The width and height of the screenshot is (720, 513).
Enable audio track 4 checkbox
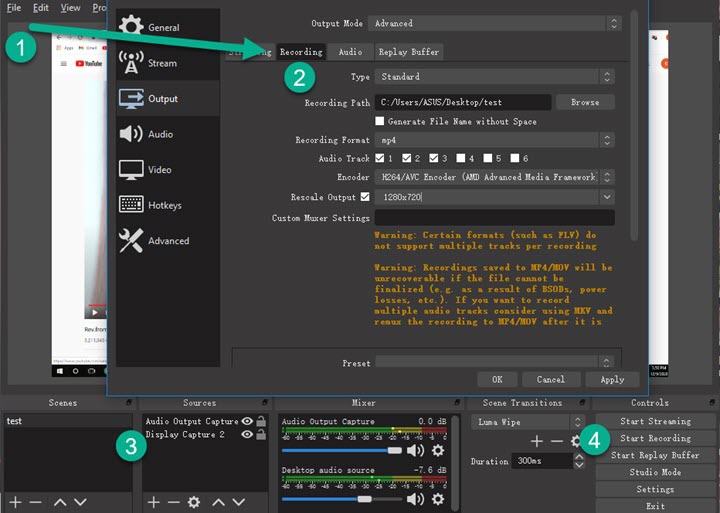462,158
